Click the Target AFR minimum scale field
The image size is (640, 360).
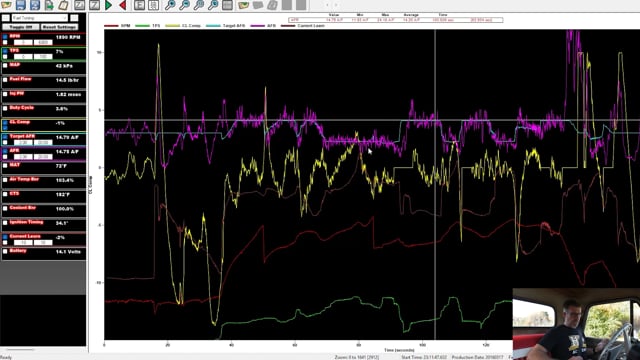click(x=23, y=142)
